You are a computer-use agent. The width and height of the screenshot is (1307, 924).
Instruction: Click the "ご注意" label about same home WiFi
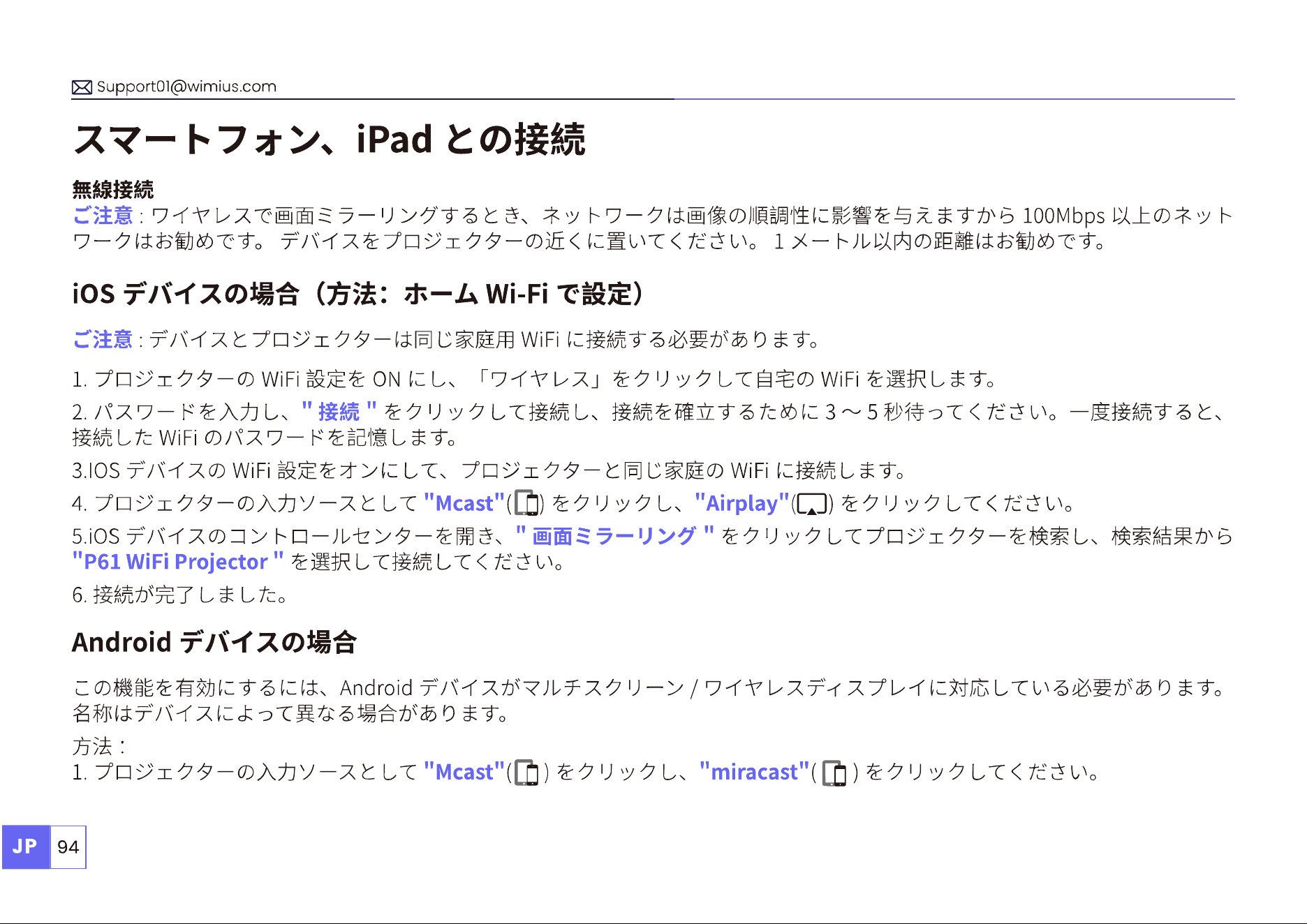pos(103,340)
